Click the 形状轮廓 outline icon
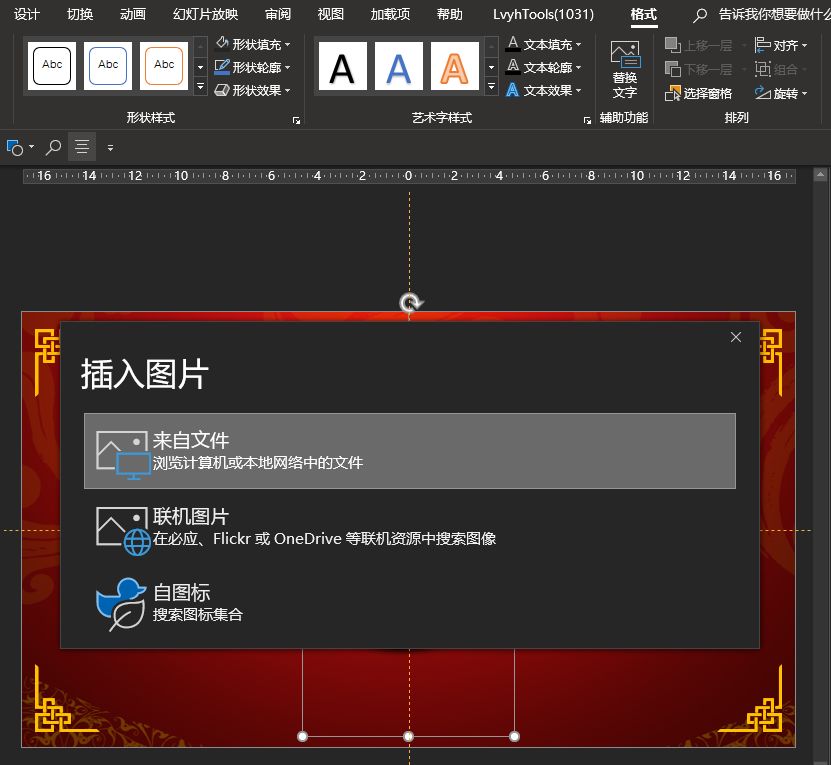This screenshot has width=831, height=765. pyautogui.click(x=222, y=67)
